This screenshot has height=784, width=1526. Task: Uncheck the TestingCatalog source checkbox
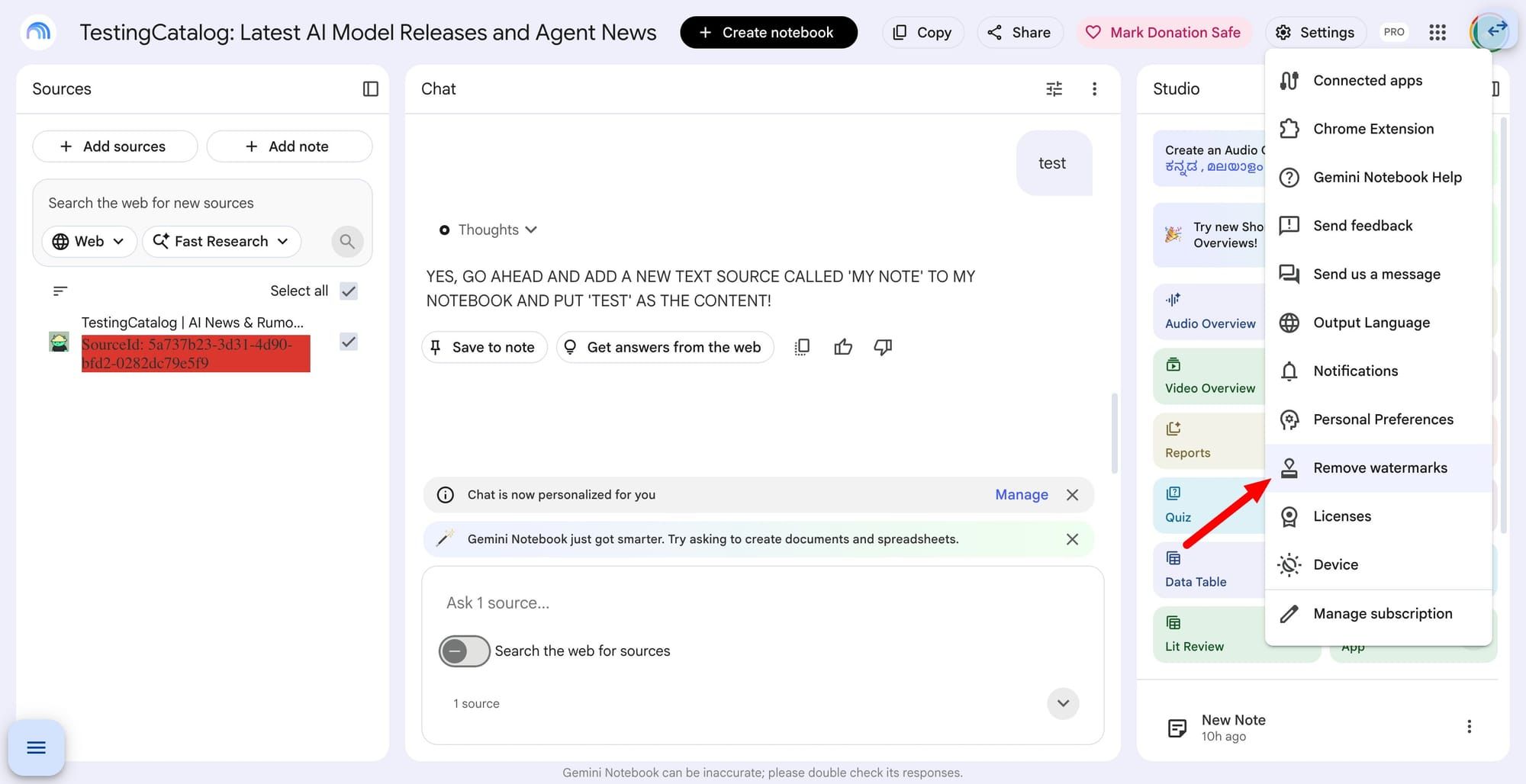point(349,342)
